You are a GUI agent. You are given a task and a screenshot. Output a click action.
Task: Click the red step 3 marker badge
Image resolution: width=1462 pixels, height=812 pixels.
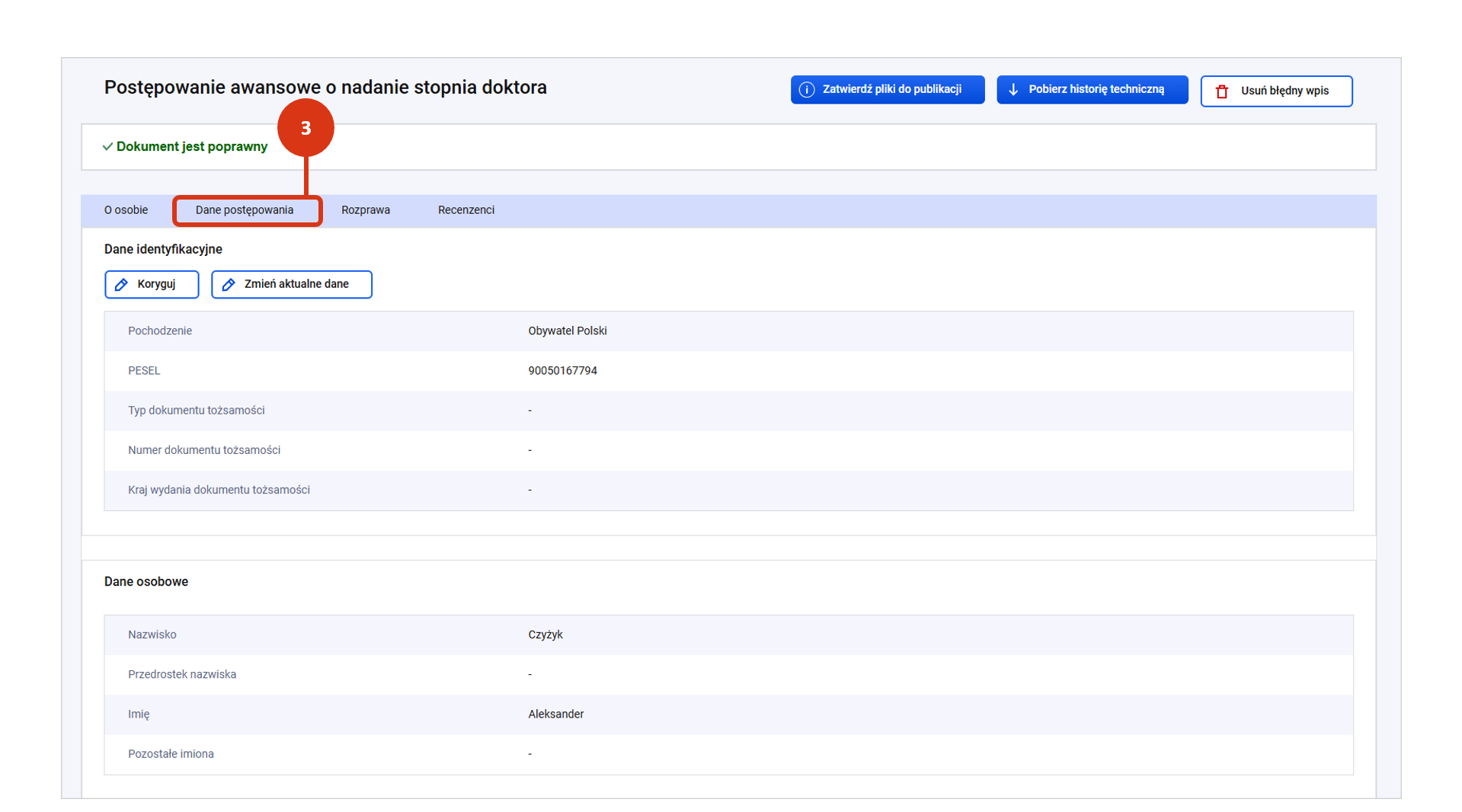tap(306, 128)
